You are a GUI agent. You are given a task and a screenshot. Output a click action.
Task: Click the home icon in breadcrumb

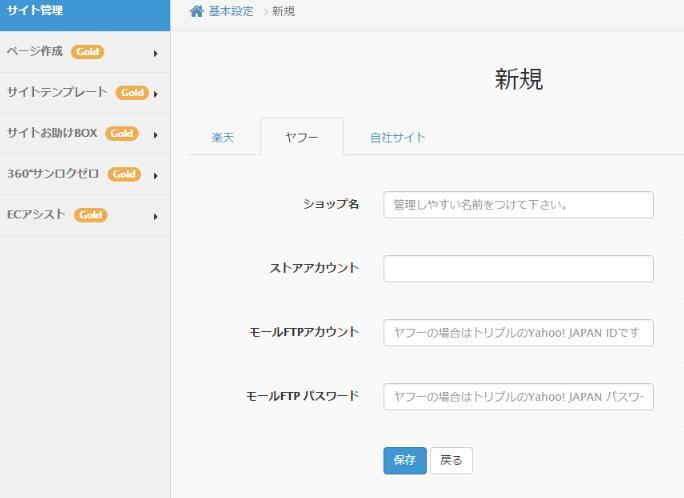[196, 11]
